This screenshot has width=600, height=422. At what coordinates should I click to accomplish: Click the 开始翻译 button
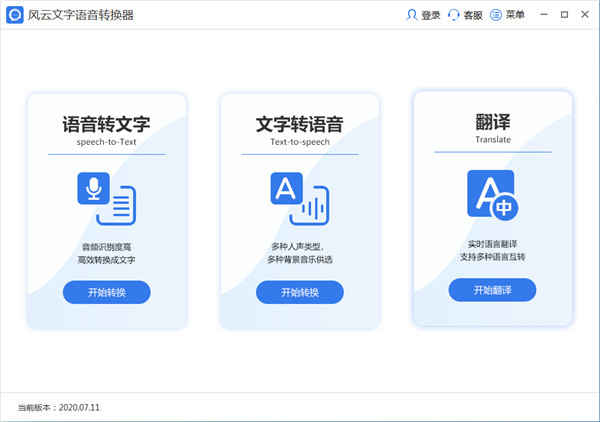click(492, 290)
